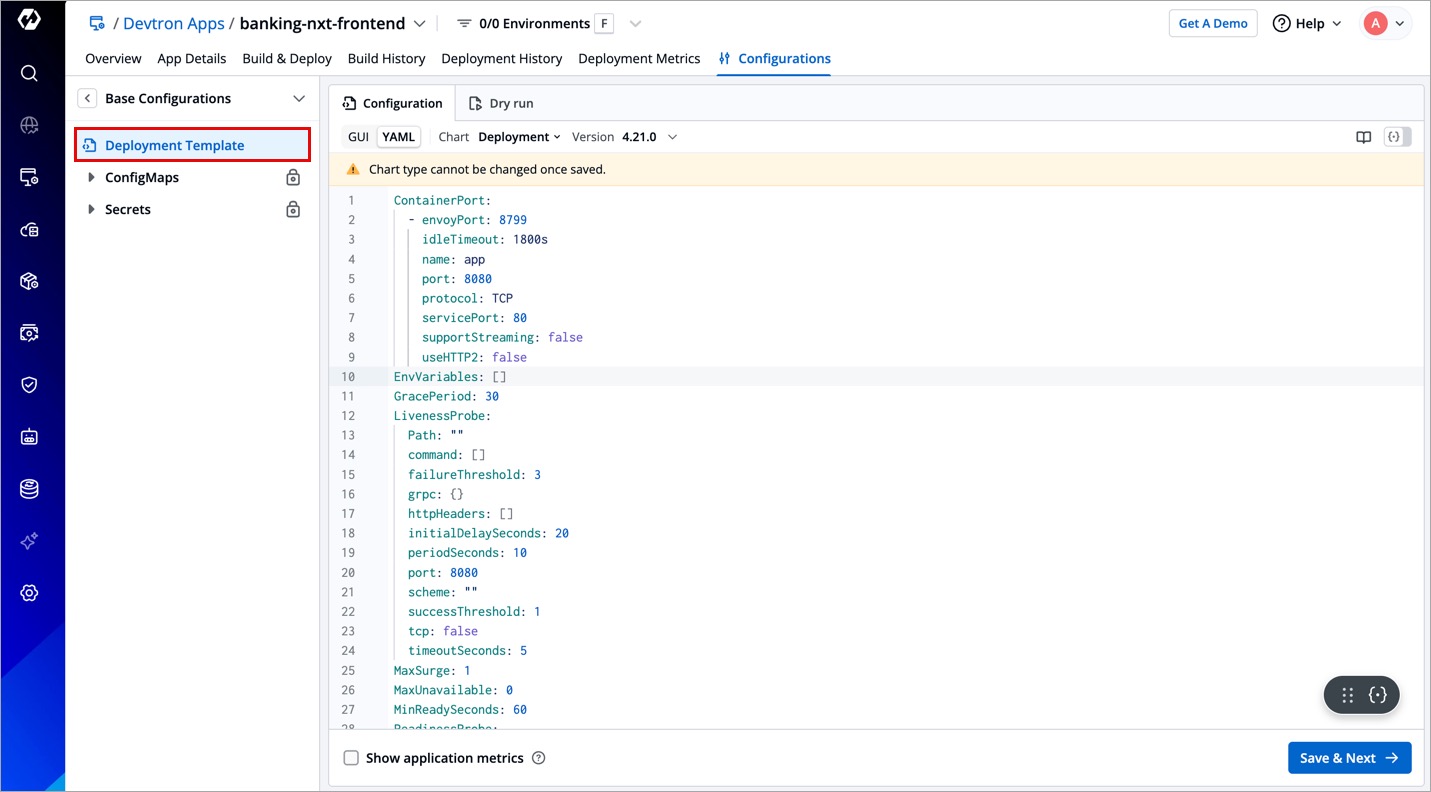Click the Get A Demo button
The image size is (1431, 792).
1212,23
